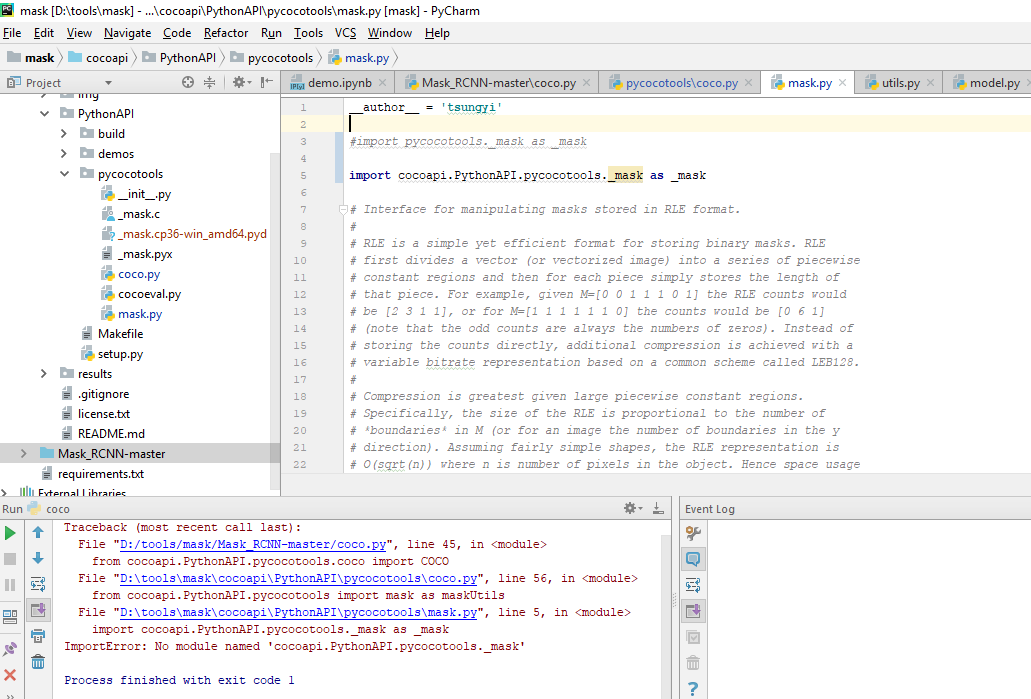Click the Down the stack trace arrow
The height and width of the screenshot is (699, 1031).
[37, 558]
